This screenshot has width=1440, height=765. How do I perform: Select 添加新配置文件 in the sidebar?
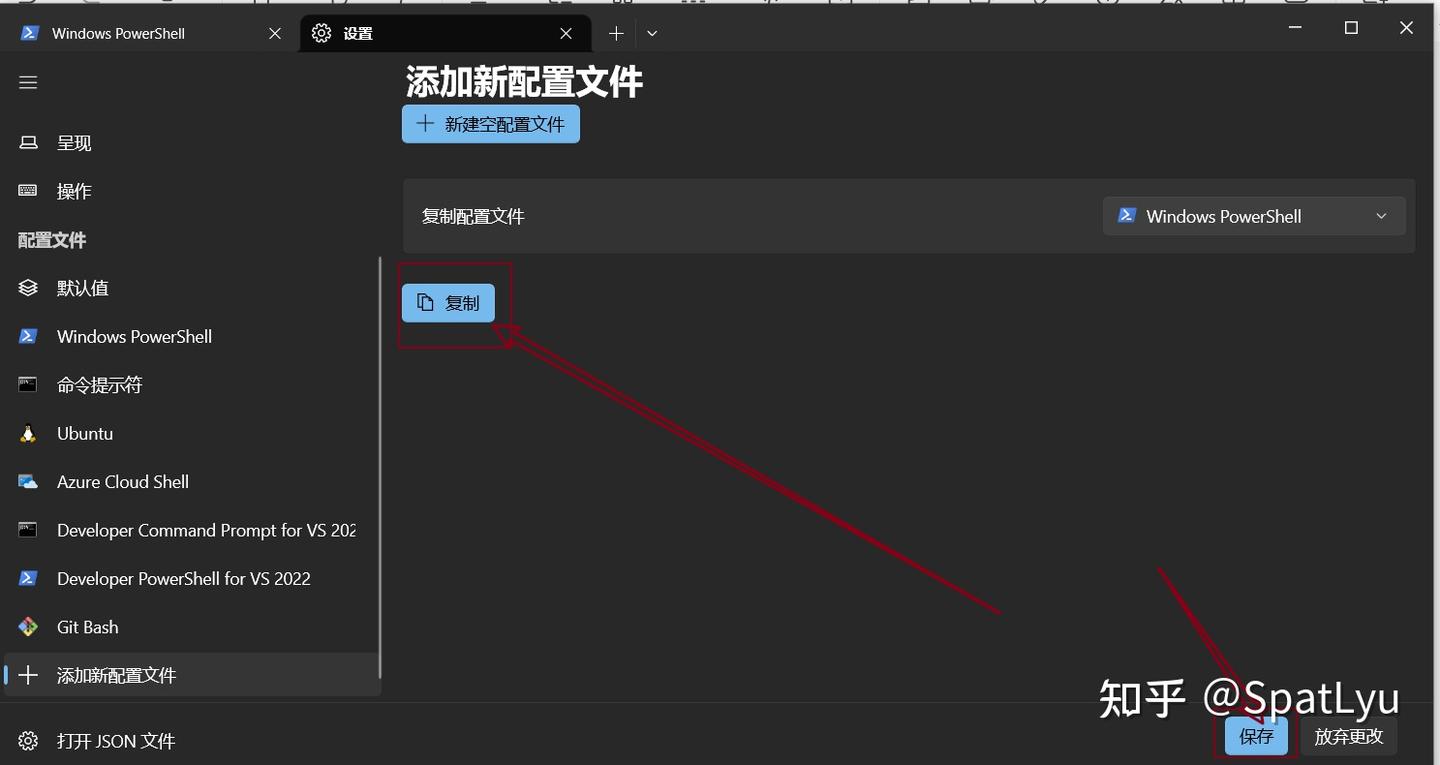point(116,675)
